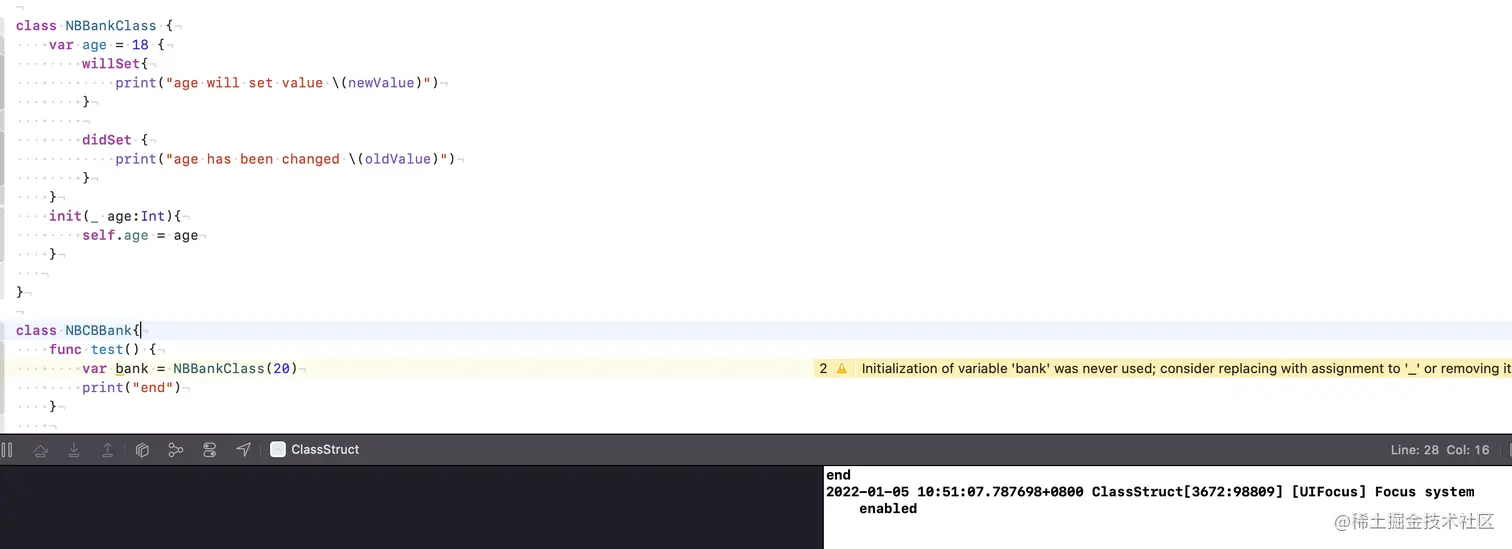Pause program execution in debug bar
The width and height of the screenshot is (1512, 549).
pyautogui.click(x=7, y=450)
